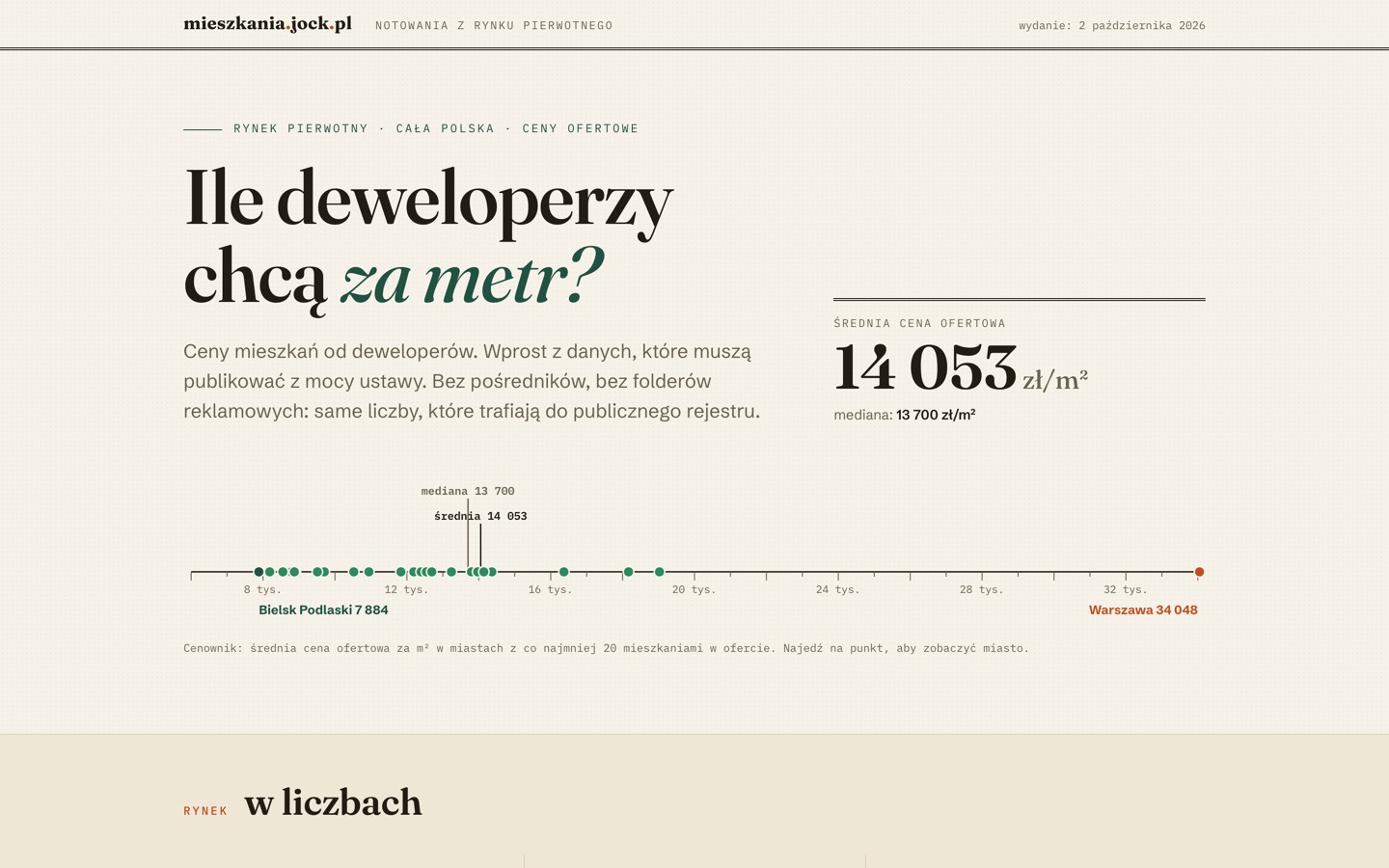Image resolution: width=1389 pixels, height=868 pixels.
Task: Pick the green dot closest below 20 tys.
Action: [660, 572]
